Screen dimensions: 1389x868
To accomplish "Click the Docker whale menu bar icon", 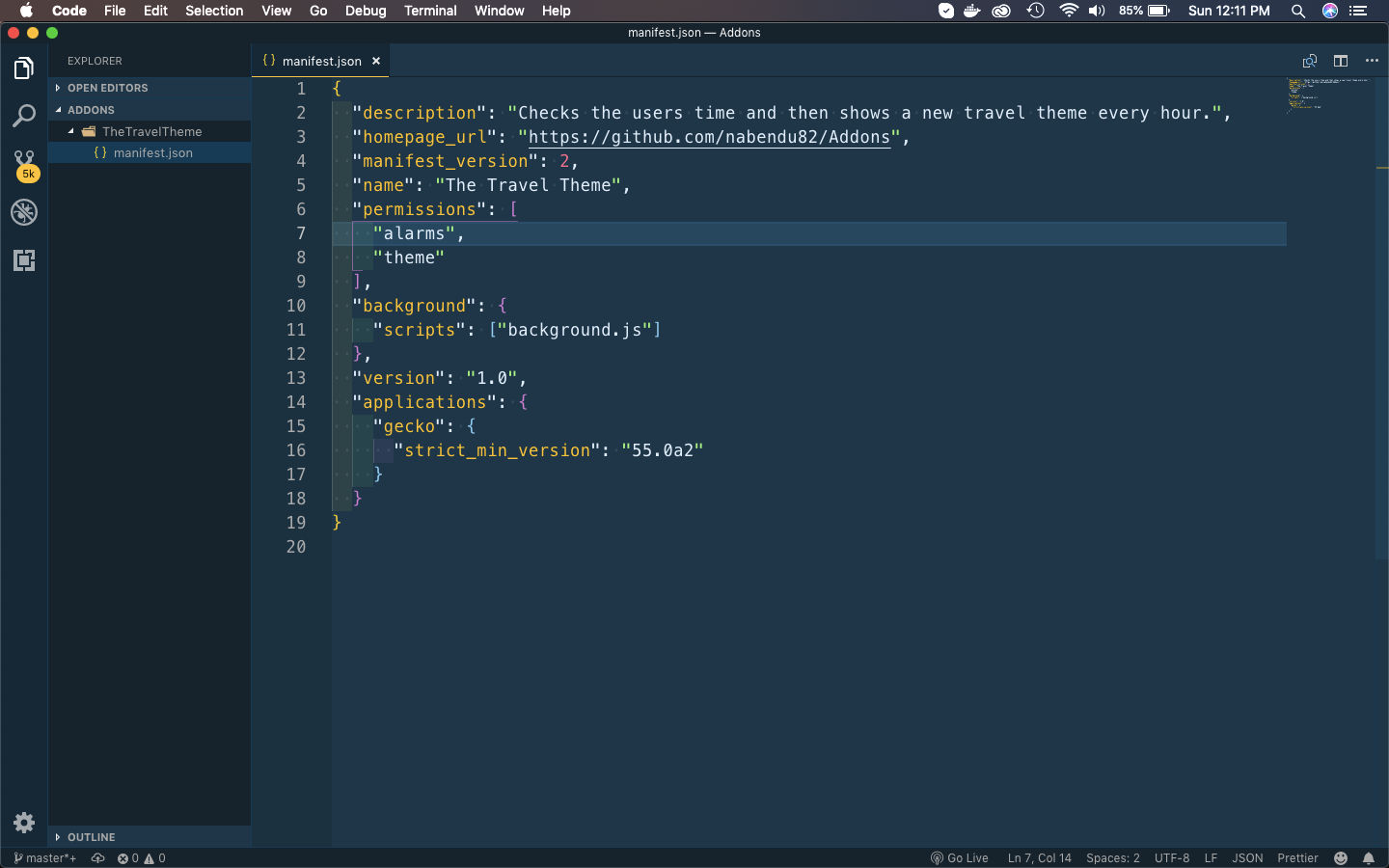I will click(972, 11).
